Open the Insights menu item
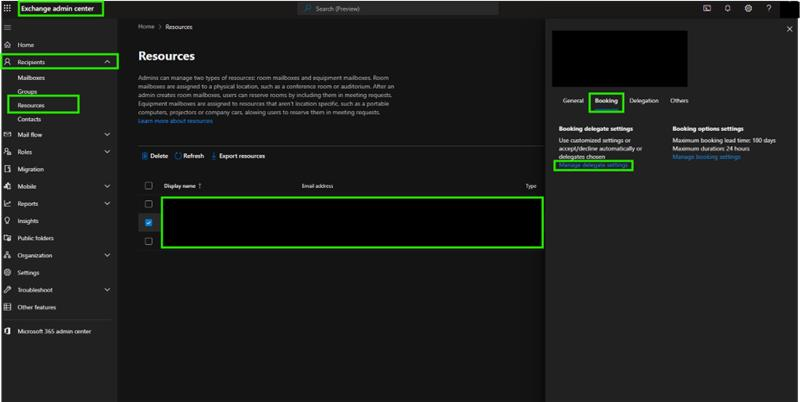 [x=28, y=221]
